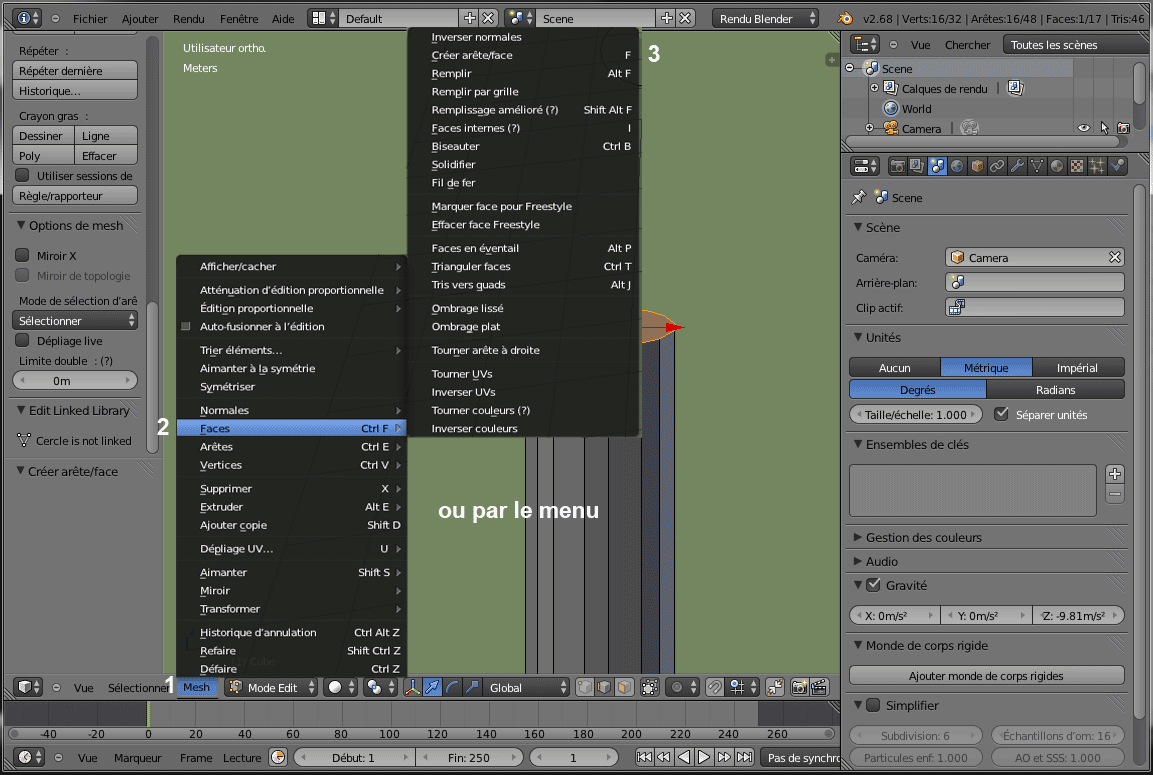This screenshot has width=1153, height=775.
Task: Open the Fenêtre menu
Action: click(239, 18)
